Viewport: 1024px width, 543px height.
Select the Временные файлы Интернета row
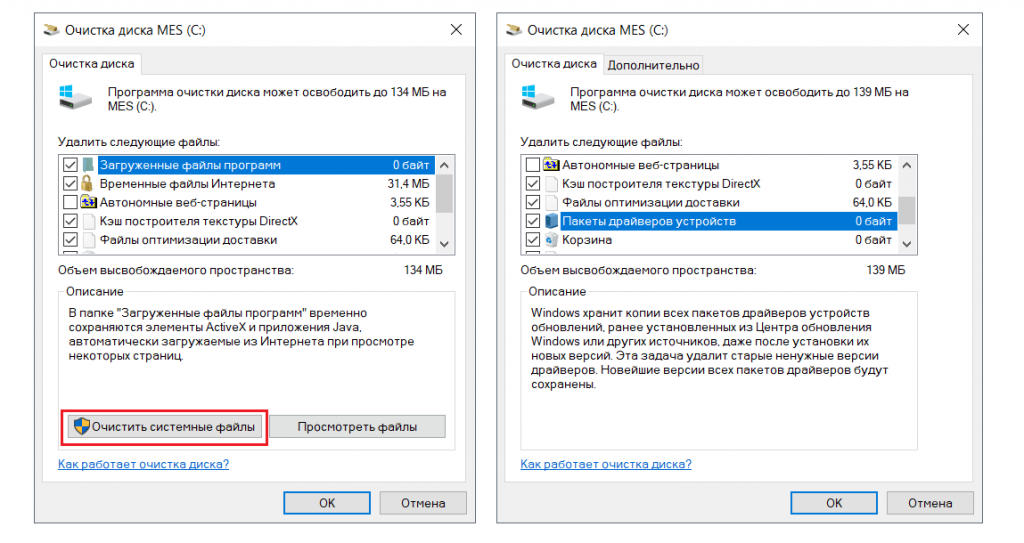coord(248,184)
